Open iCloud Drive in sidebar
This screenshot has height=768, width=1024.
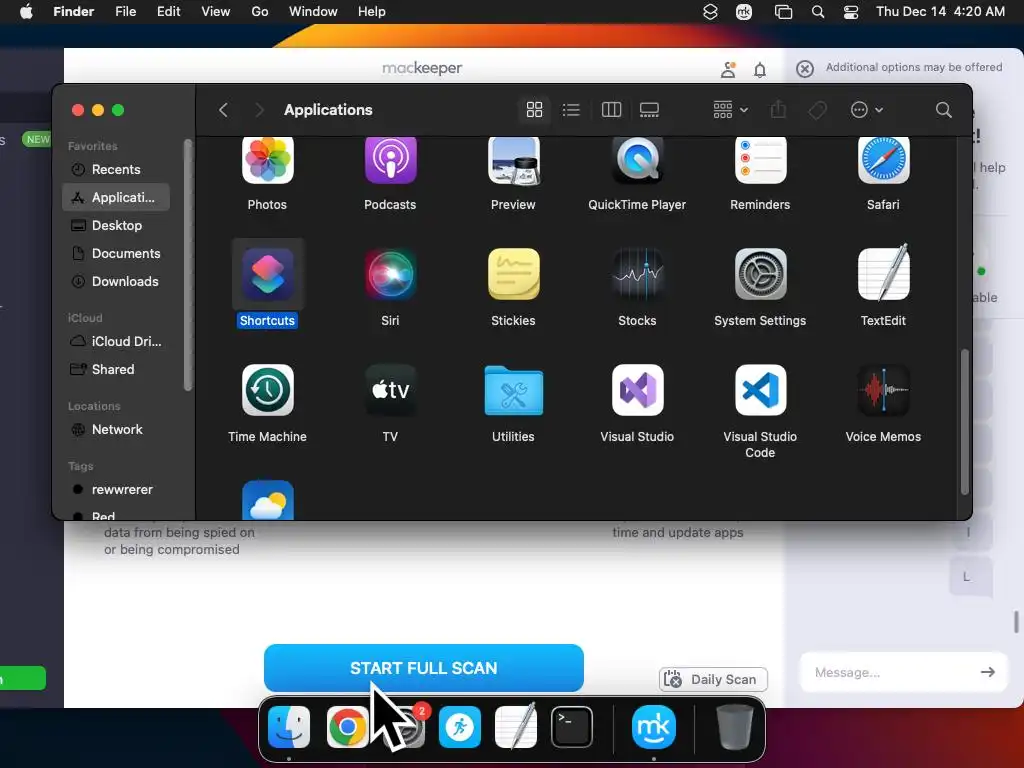[x=116, y=342]
